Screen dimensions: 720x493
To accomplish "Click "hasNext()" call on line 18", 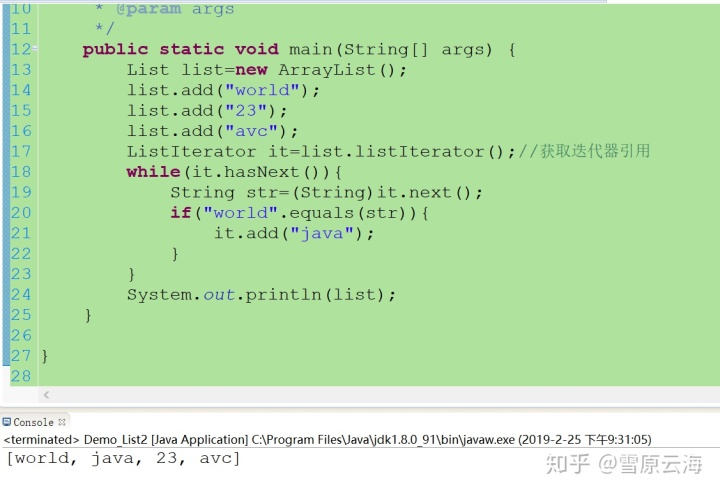I will pyautogui.click(x=277, y=172).
